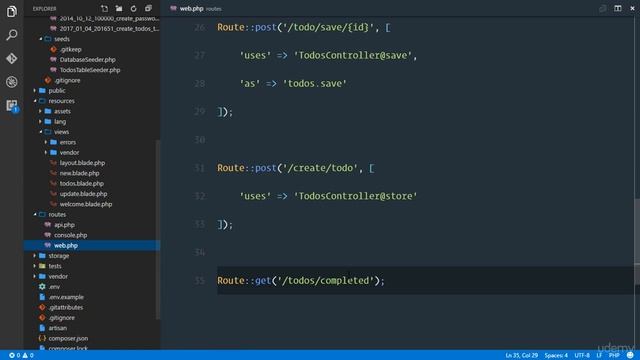Viewport: 640px width, 360px height.
Task: Click '/create/todo' string on line 31
Action: (x=320, y=168)
